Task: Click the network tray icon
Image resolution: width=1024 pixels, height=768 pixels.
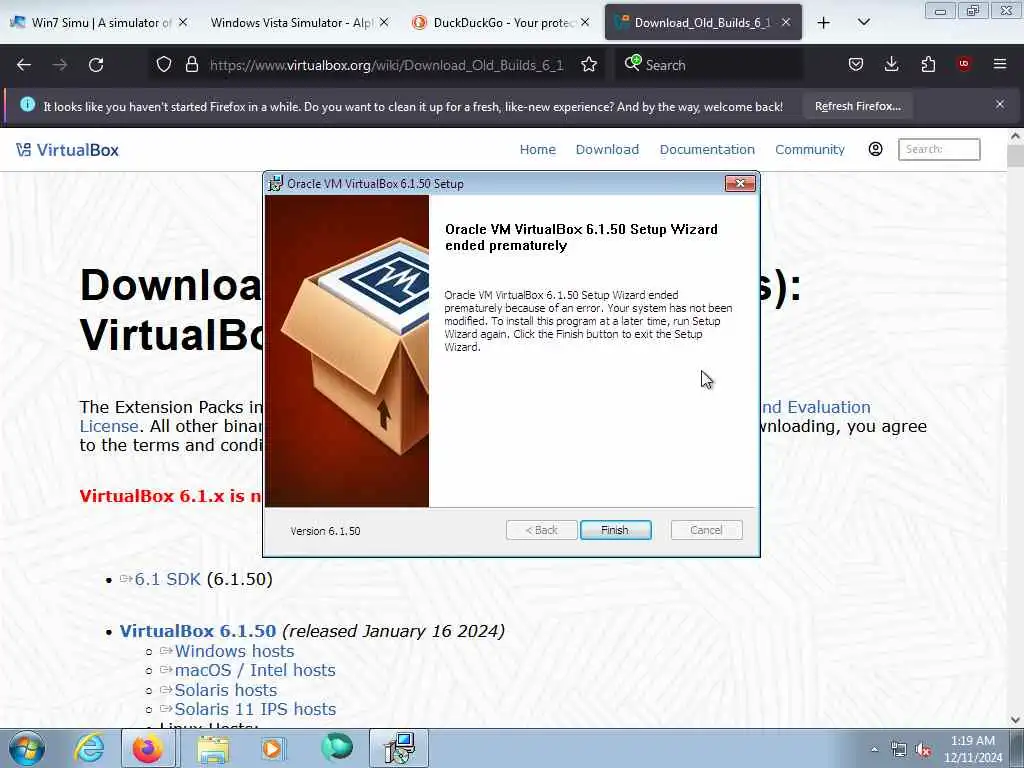Action: pos(899,750)
